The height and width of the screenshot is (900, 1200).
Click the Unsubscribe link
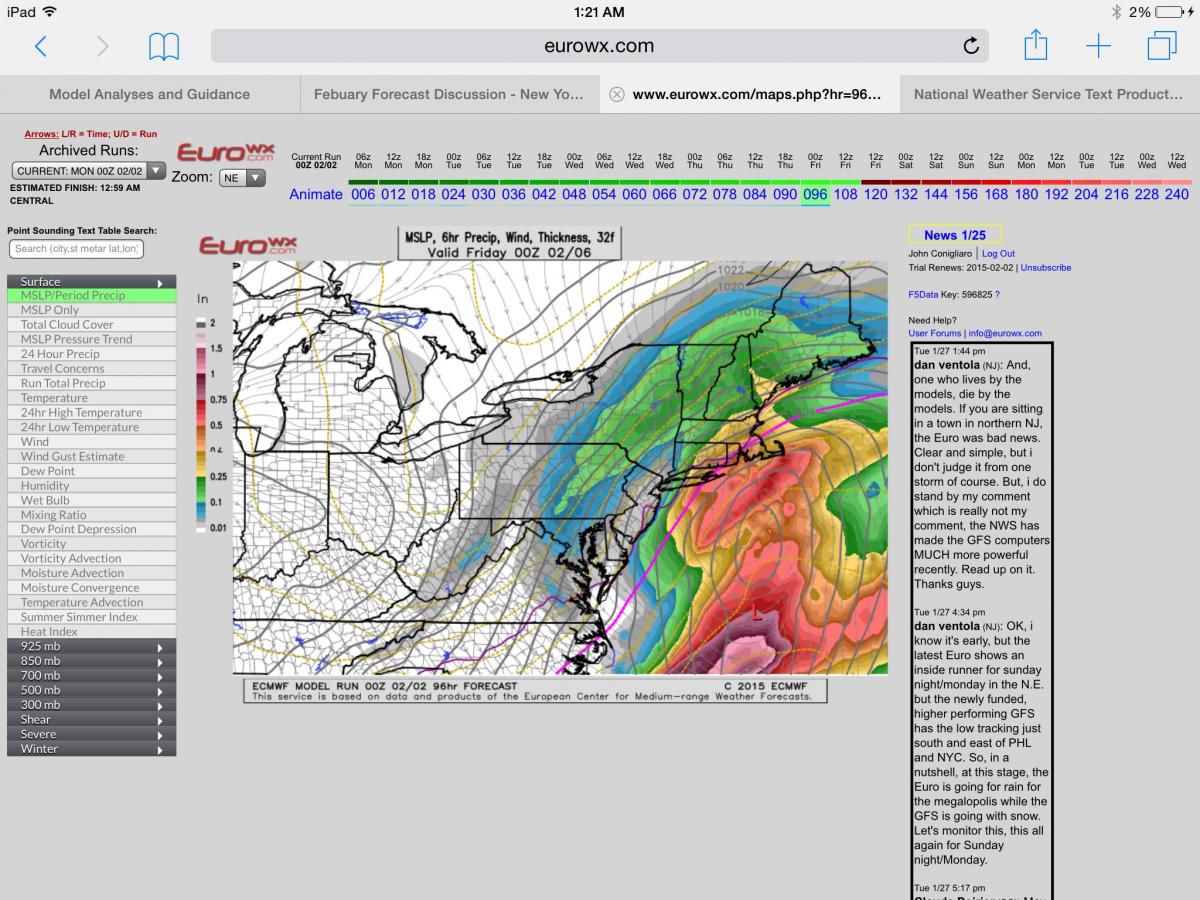[1046, 268]
